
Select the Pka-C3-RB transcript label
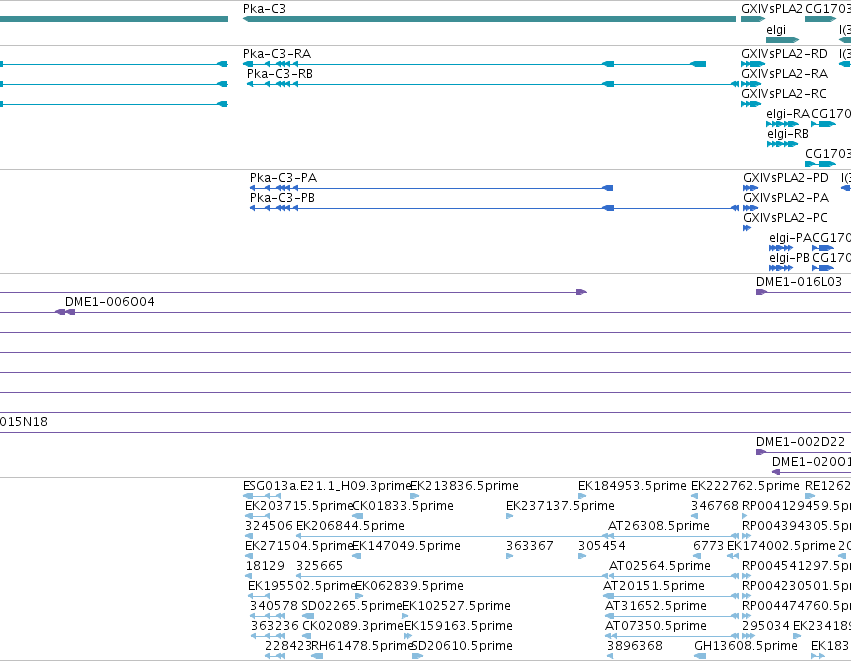280,74
